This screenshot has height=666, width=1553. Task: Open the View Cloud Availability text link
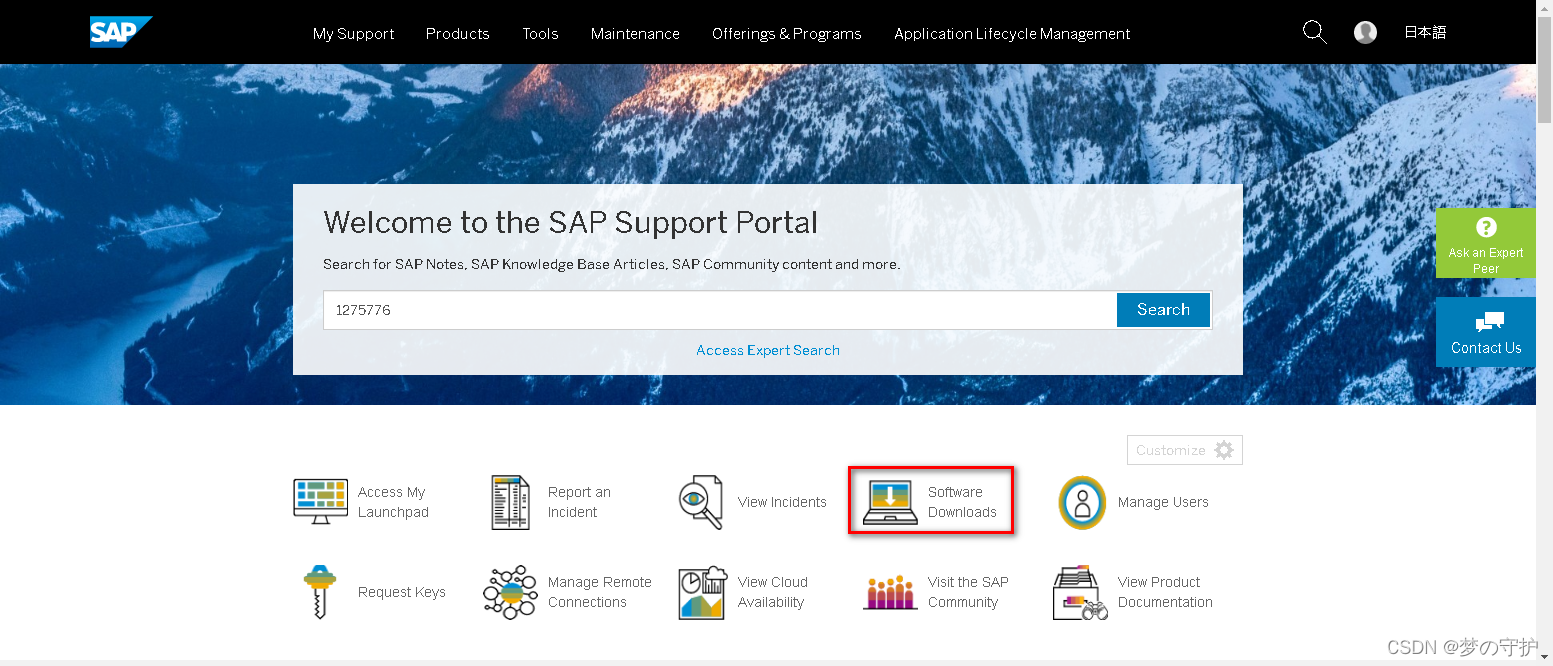[772, 592]
